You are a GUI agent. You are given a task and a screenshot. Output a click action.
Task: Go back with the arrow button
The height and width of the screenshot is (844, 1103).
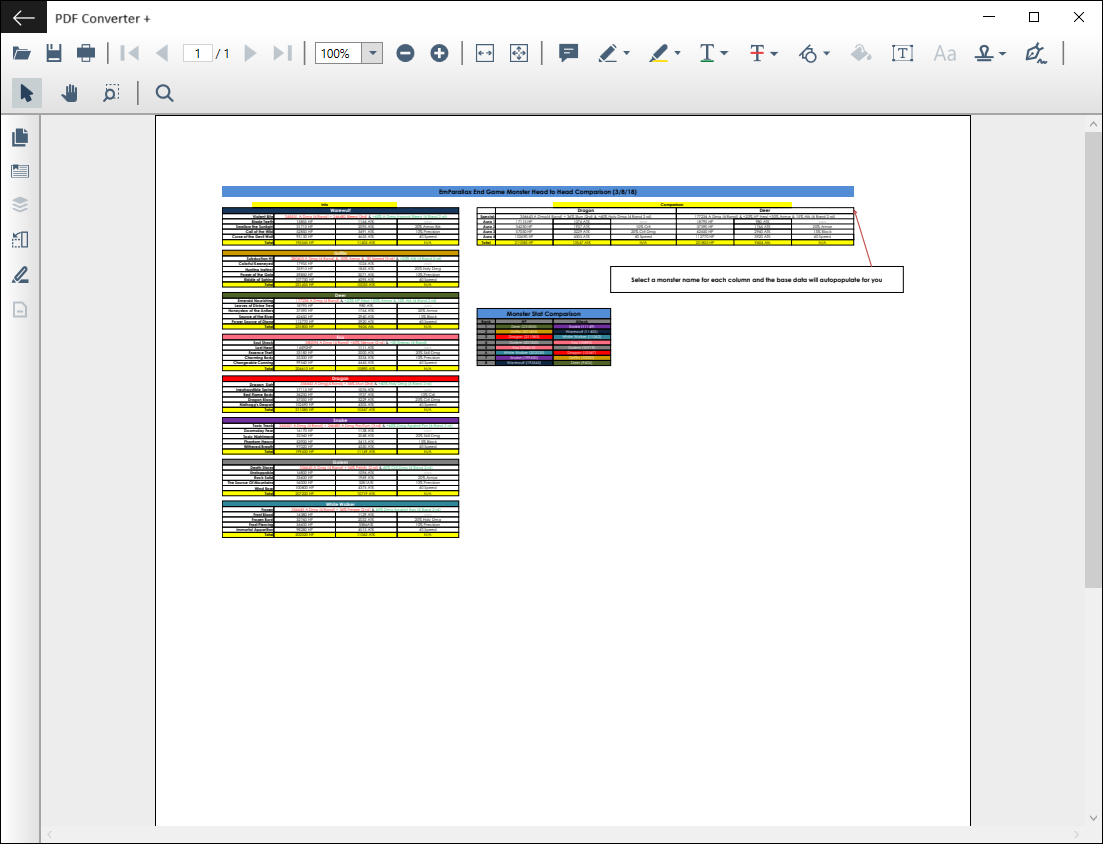(x=23, y=18)
